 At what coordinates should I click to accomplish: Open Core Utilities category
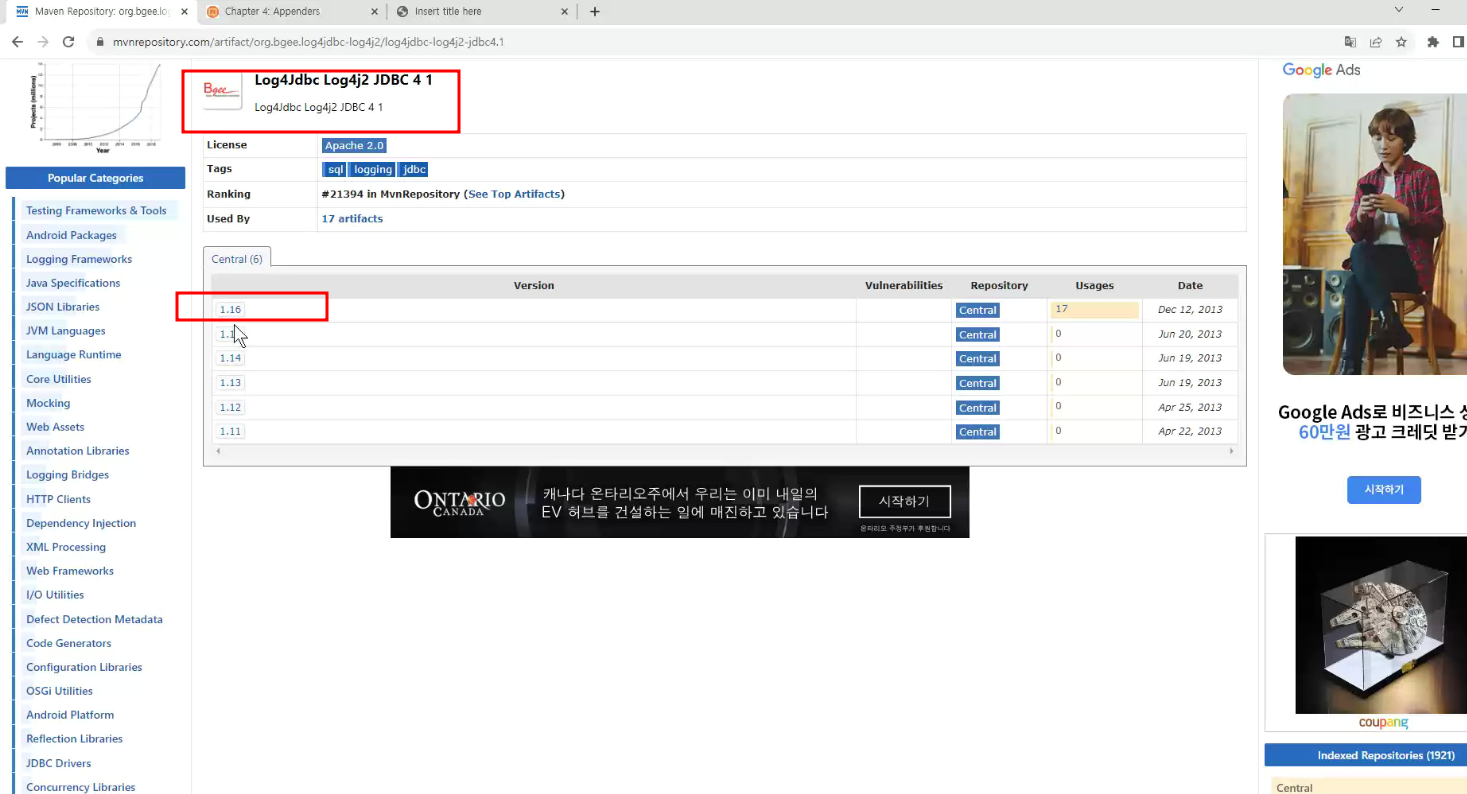pyautogui.click(x=58, y=379)
